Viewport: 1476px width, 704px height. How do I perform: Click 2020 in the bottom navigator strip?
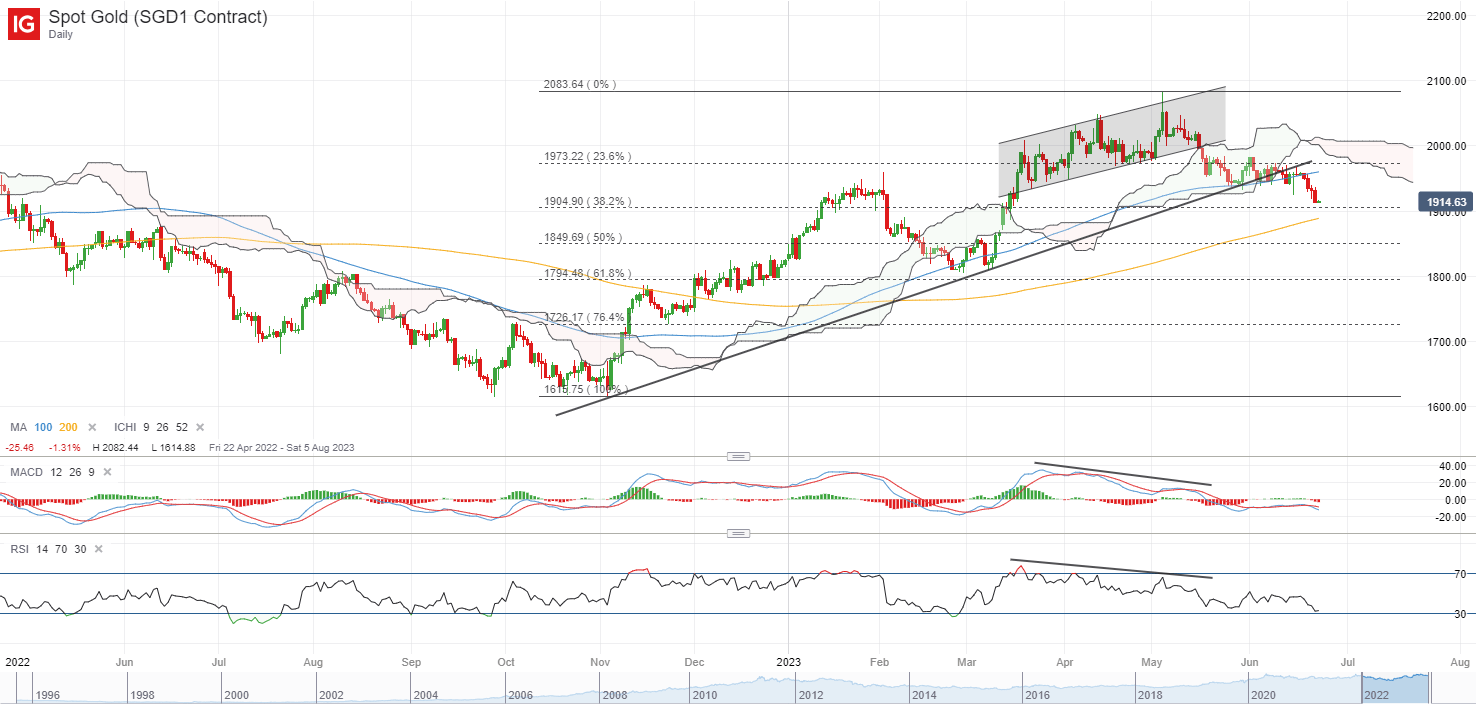[1262, 694]
